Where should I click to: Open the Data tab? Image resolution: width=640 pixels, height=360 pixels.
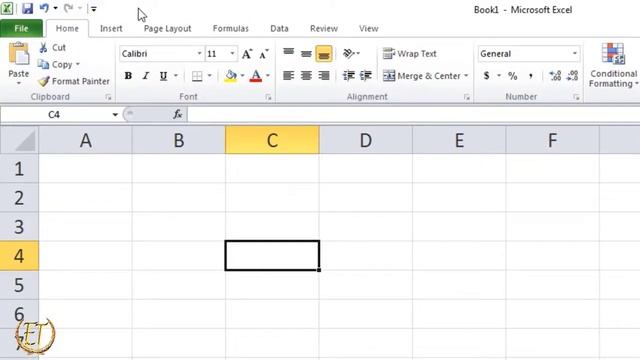[279, 29]
